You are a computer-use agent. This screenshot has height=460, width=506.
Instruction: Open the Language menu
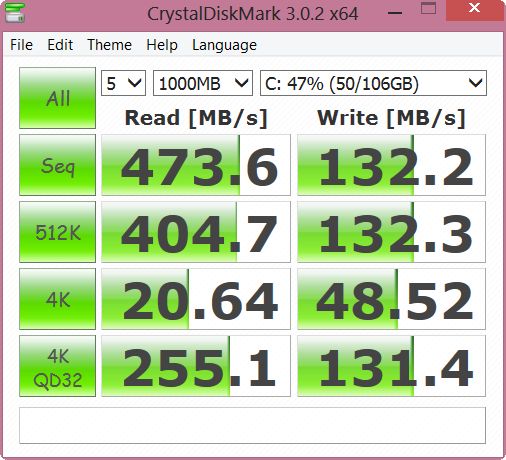coord(224,45)
